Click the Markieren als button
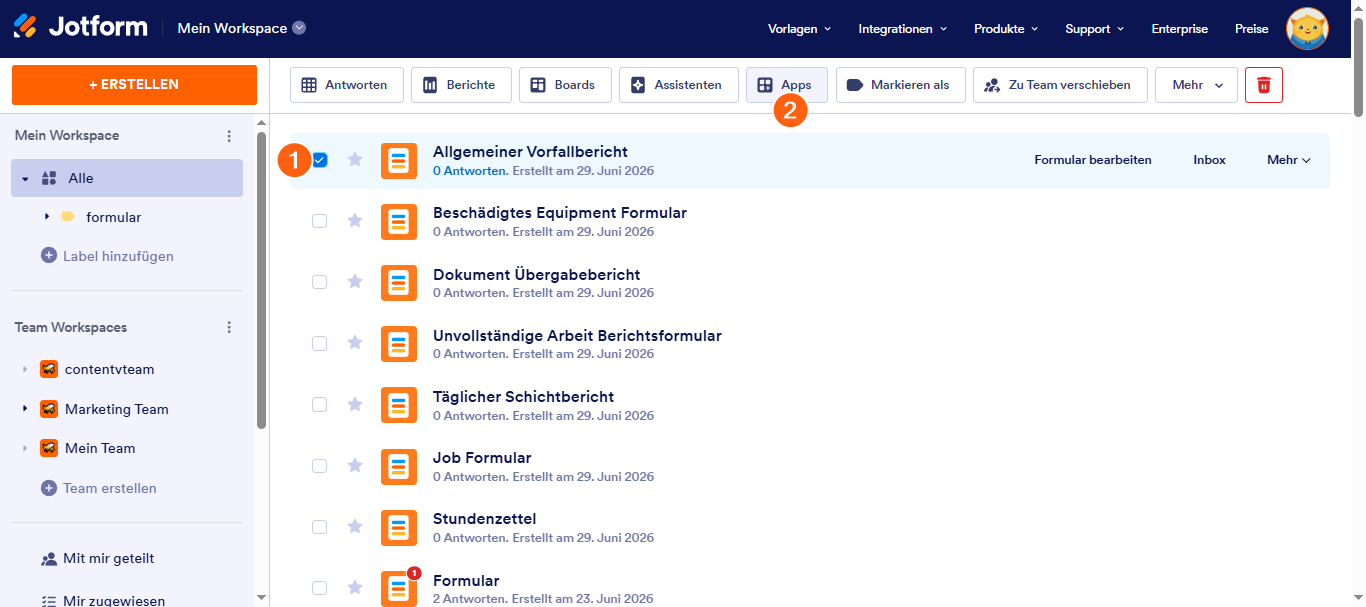 (x=900, y=85)
